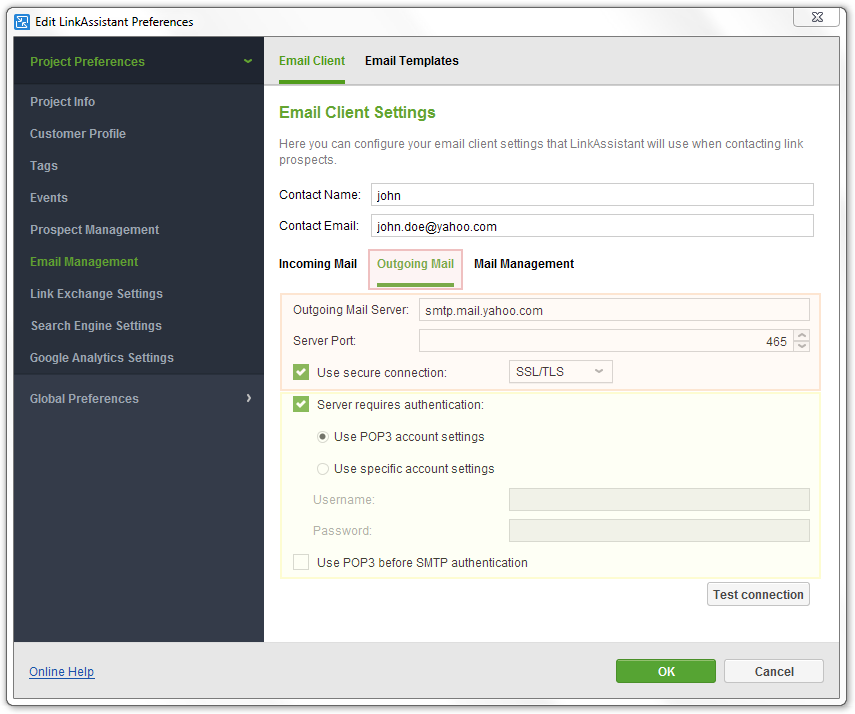Increase Server Port with the up arrow
The height and width of the screenshot is (714, 855).
pos(802,335)
